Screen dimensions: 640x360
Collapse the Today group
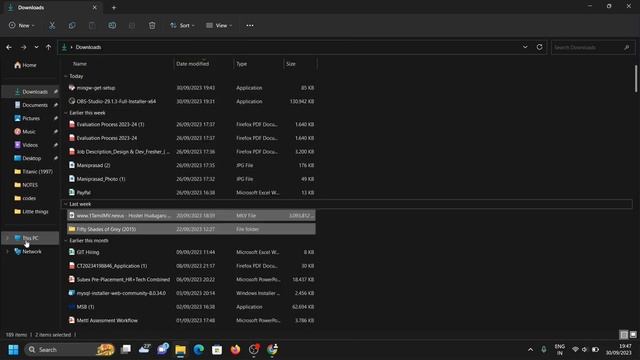pyautogui.click(x=66, y=76)
